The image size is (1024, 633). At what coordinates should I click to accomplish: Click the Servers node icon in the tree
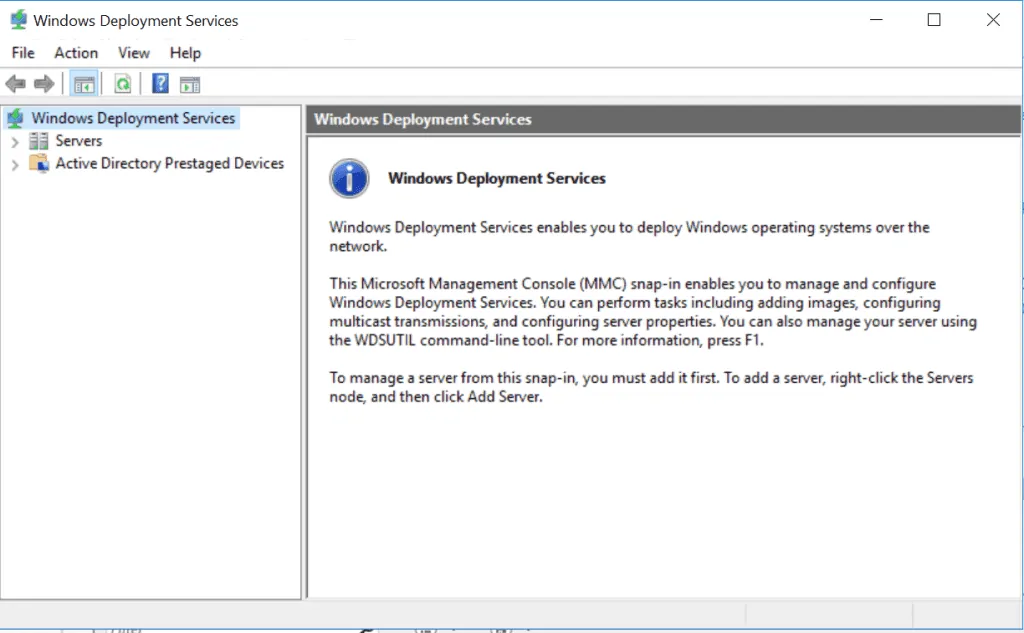coord(40,140)
